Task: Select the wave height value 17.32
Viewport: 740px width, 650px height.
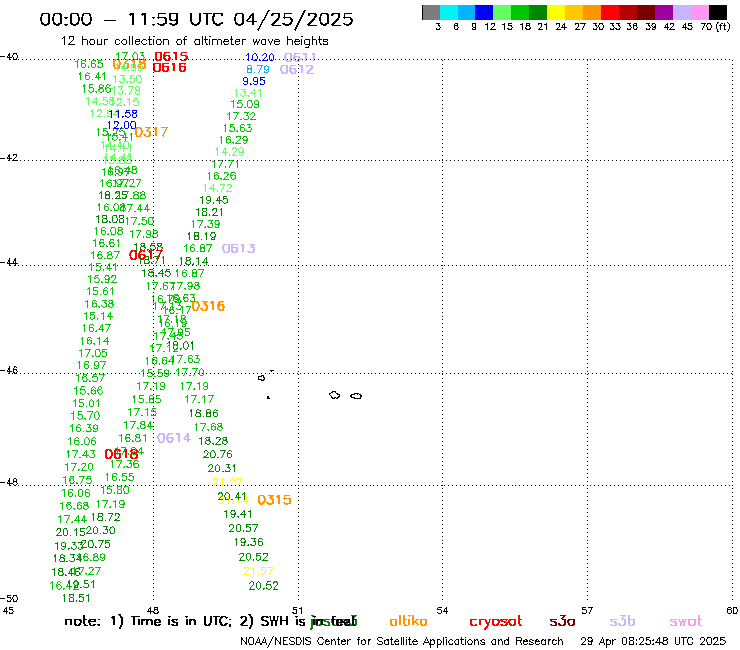Action: pos(241,116)
